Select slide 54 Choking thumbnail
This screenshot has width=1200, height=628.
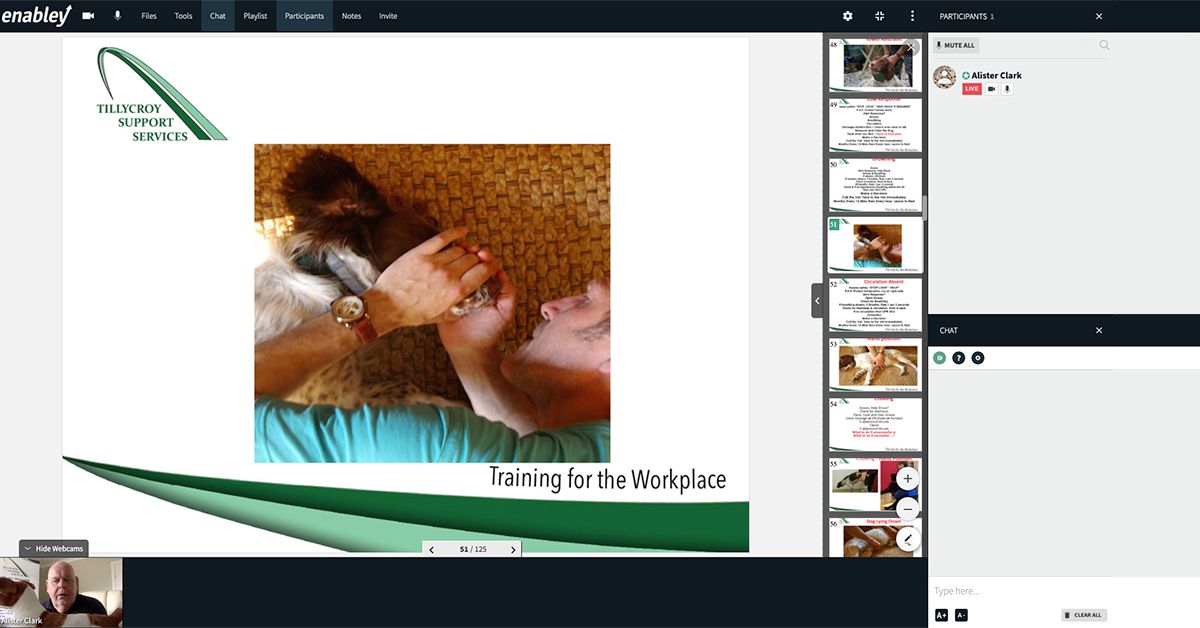pyautogui.click(x=875, y=425)
